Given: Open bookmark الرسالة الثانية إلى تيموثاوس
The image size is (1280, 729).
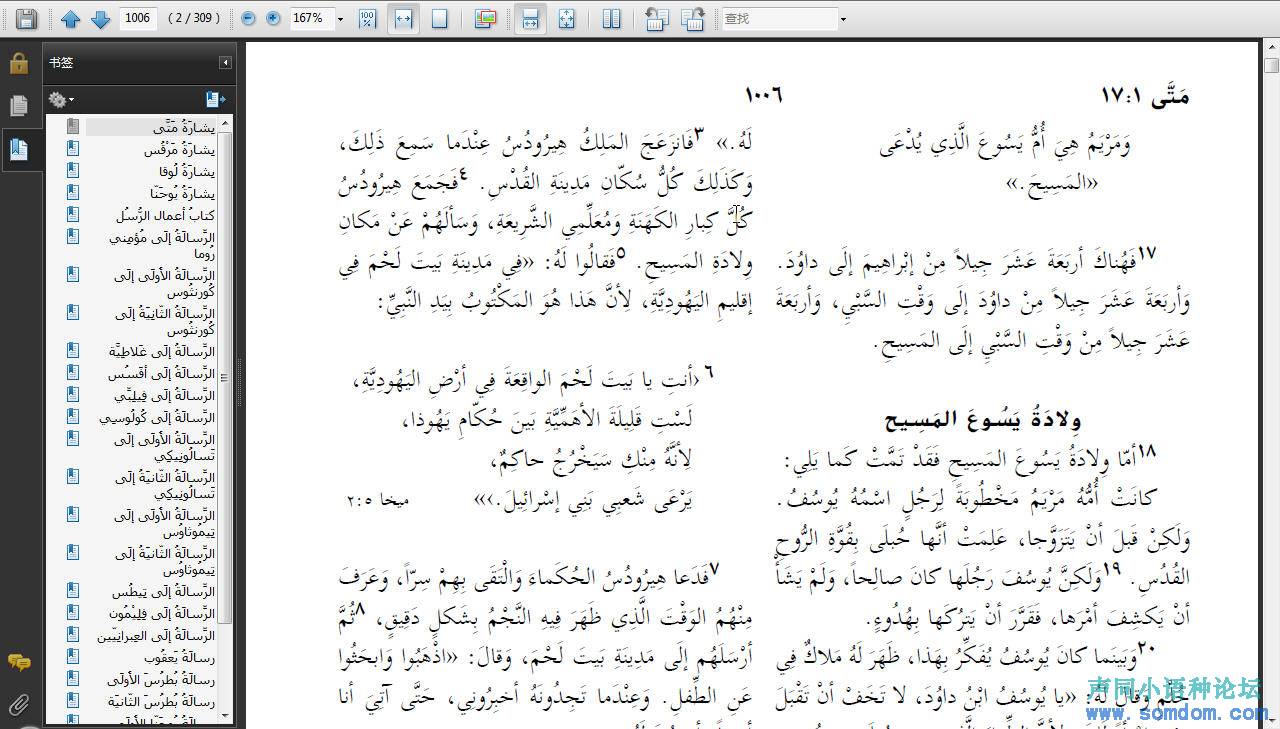Looking at the screenshot, I should point(165,561).
